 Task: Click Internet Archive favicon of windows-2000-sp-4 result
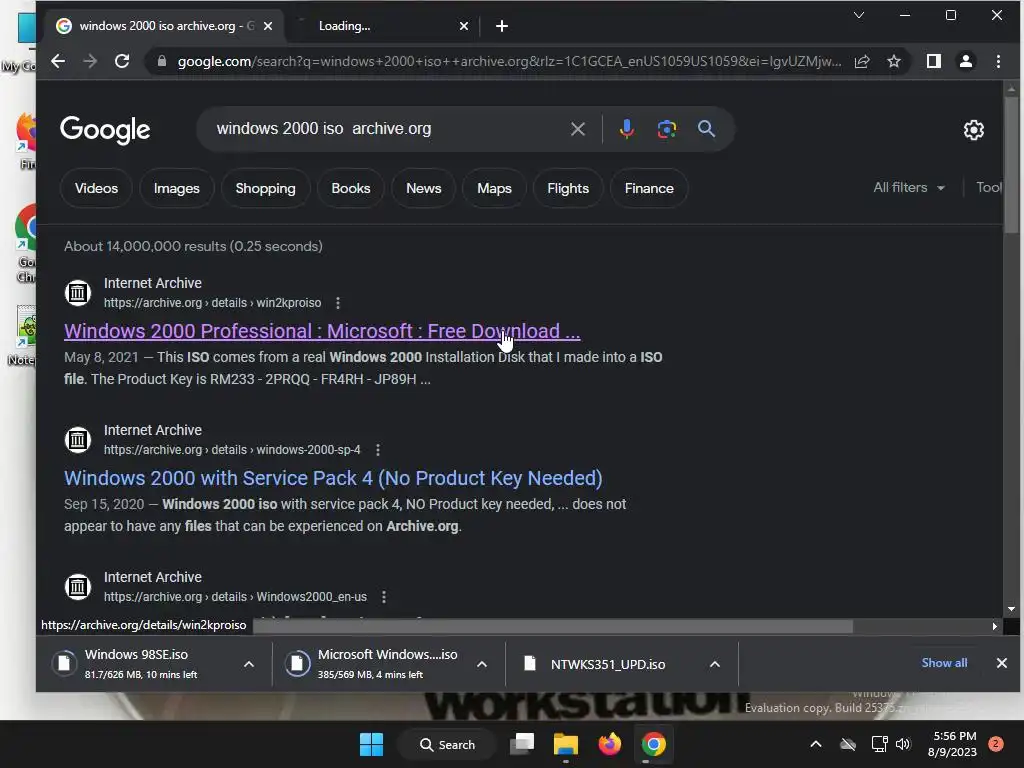78,440
